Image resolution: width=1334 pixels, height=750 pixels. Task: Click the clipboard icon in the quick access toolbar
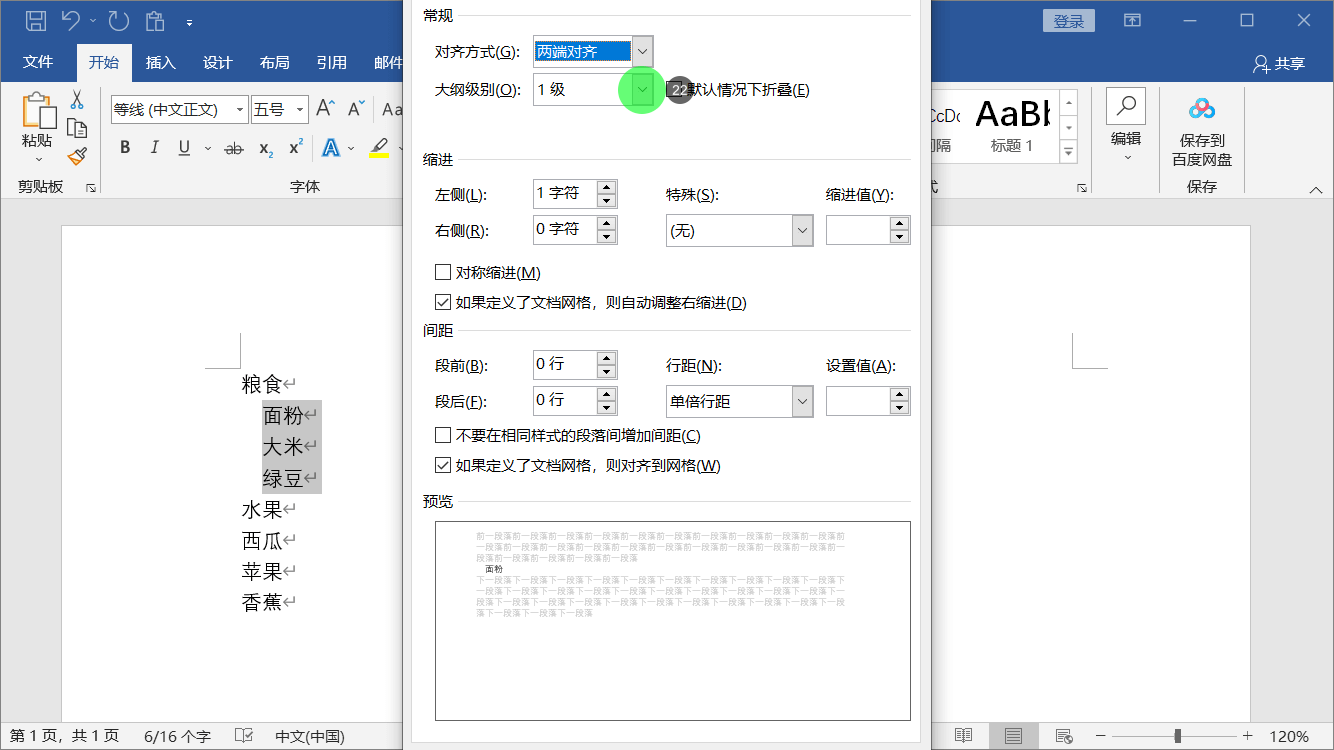point(155,20)
